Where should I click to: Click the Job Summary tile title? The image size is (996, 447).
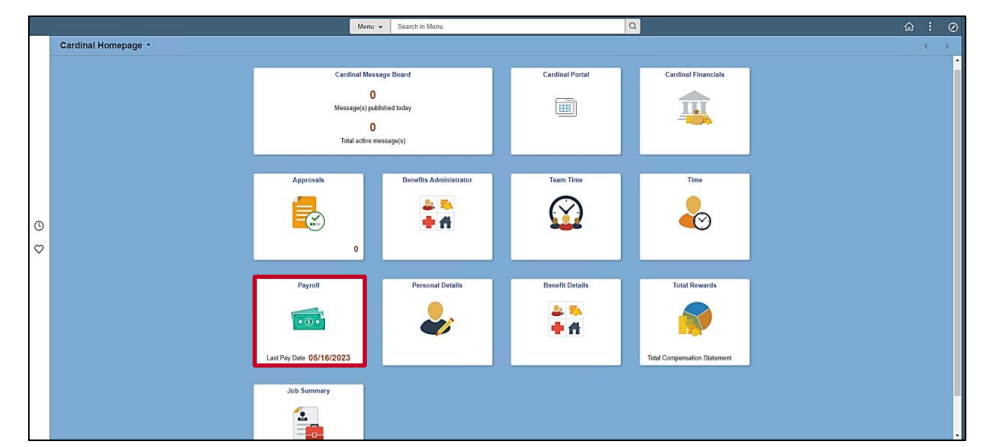coord(308,390)
